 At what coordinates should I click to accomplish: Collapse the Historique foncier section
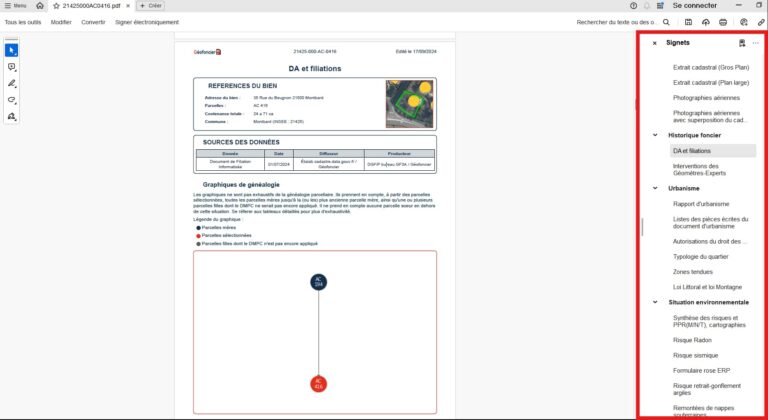pyautogui.click(x=655, y=135)
